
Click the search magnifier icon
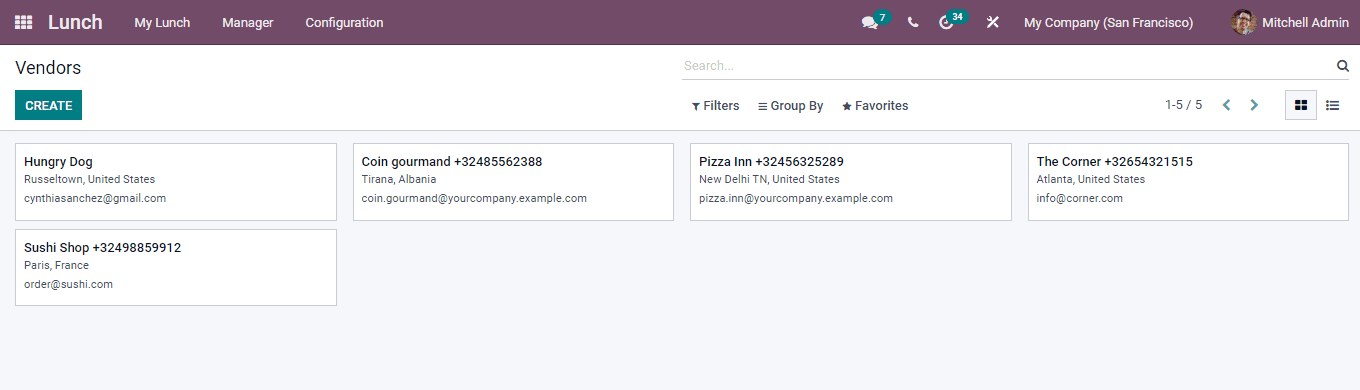(x=1342, y=66)
